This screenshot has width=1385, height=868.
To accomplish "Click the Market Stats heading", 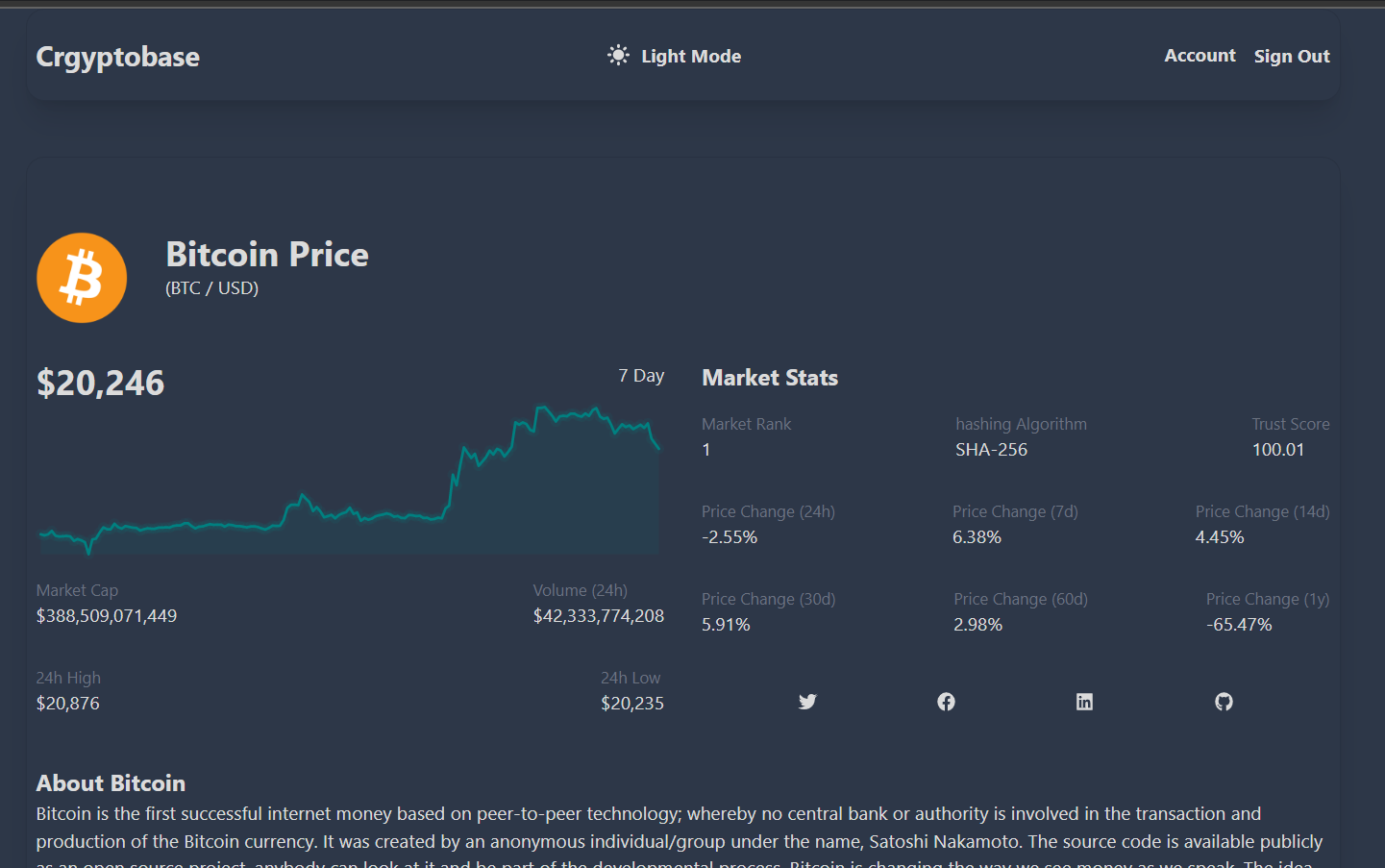I will 770,377.
